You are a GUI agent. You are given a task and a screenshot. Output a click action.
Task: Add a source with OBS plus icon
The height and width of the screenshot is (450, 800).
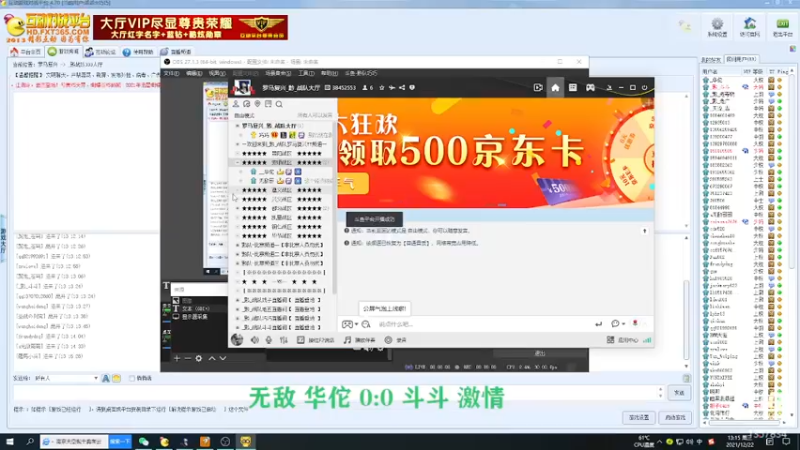177,358
